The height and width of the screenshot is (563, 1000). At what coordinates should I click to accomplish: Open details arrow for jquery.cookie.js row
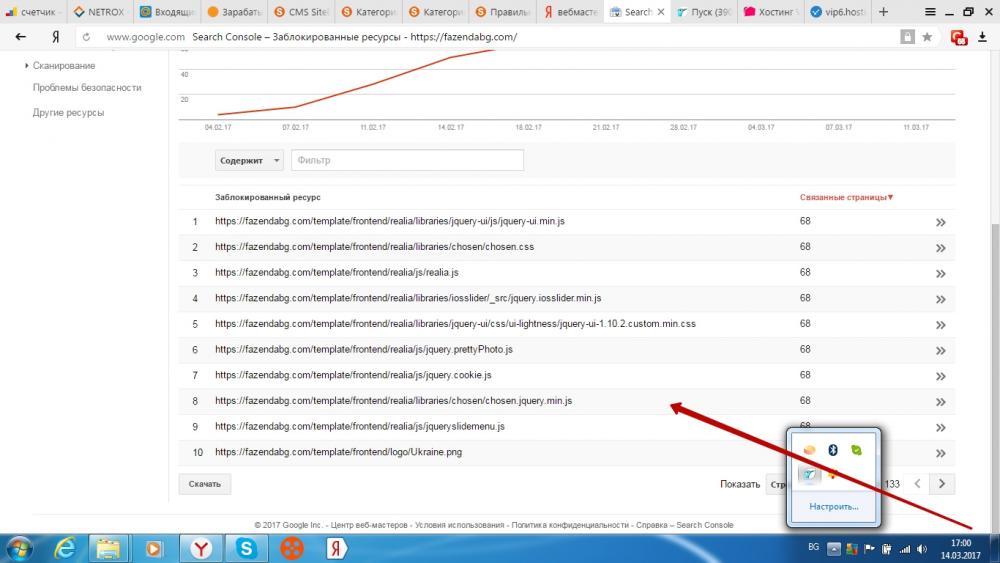pos(940,376)
